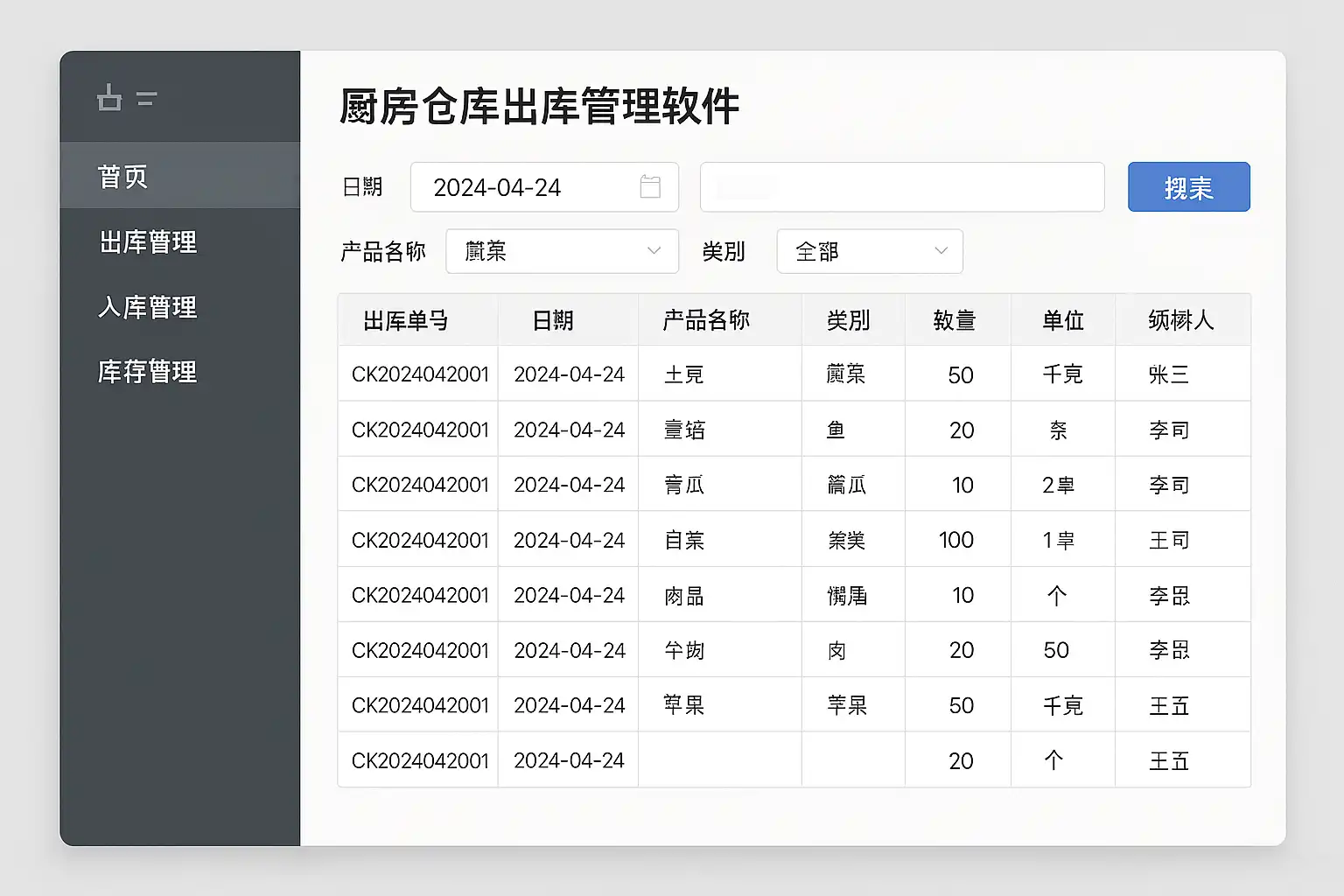Viewport: 1344px width, 896px height.
Task: Expand the 产品名称 dropdown arrow
Action: coord(653,251)
